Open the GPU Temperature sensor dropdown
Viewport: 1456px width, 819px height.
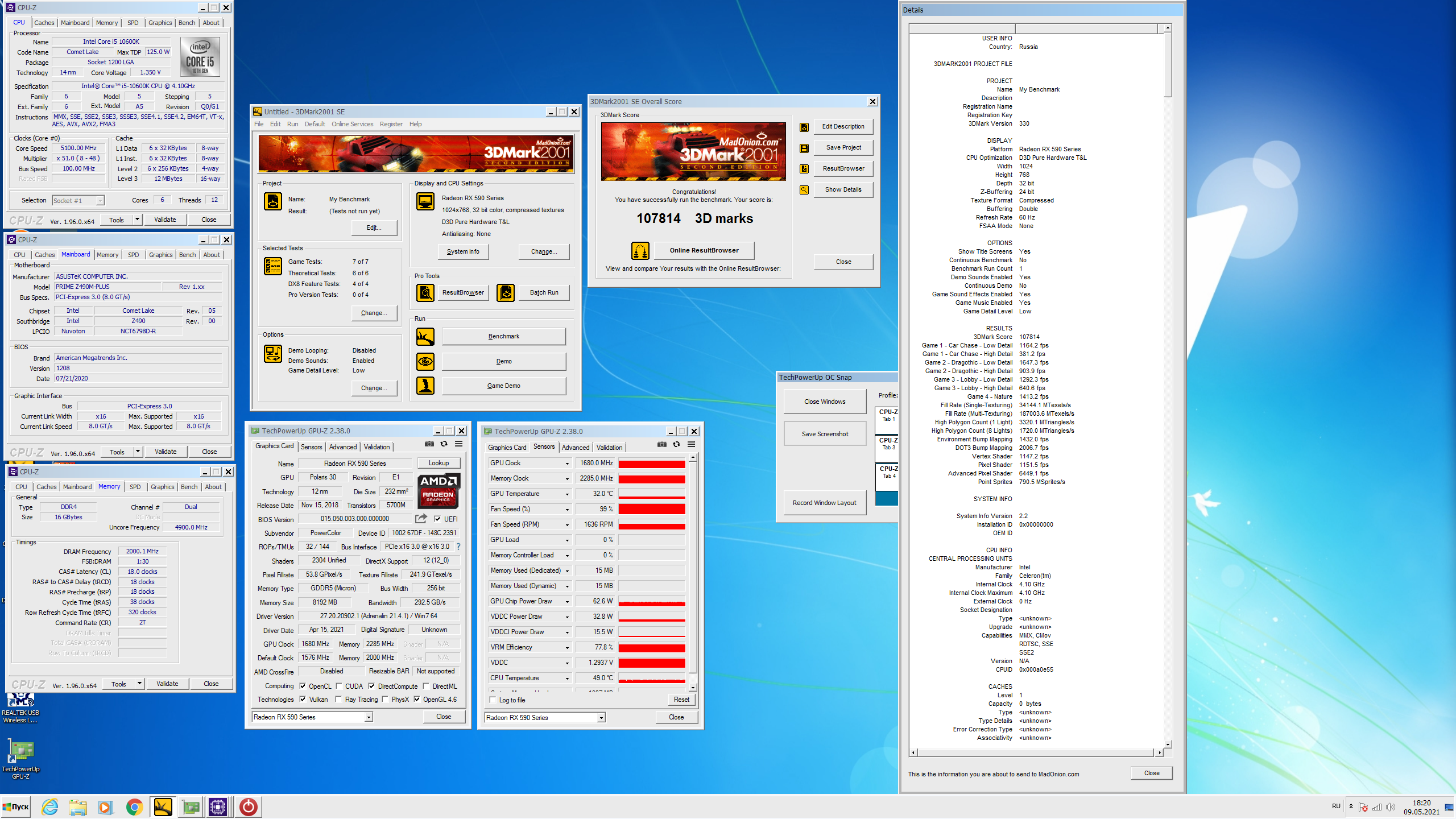point(567,494)
